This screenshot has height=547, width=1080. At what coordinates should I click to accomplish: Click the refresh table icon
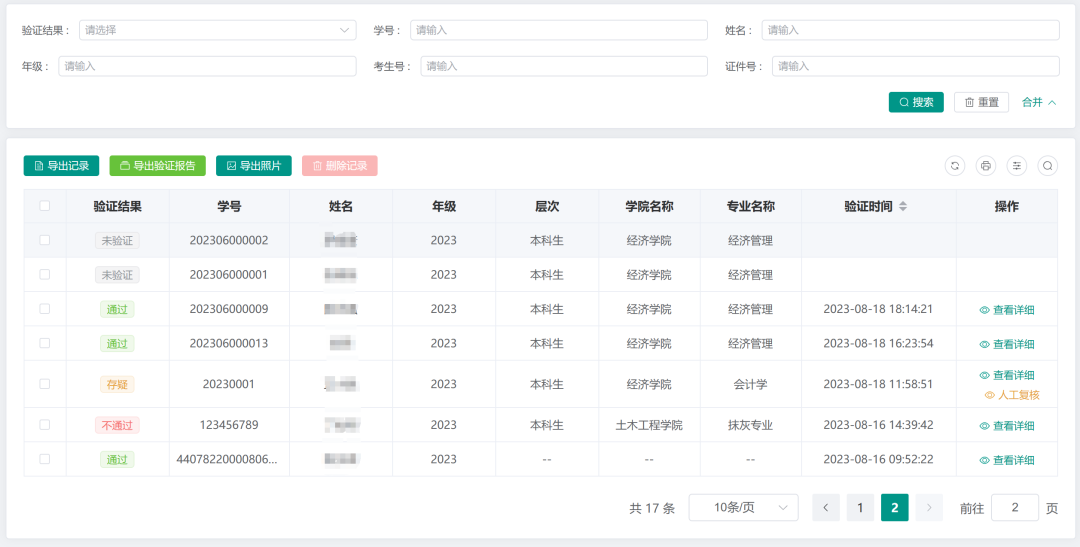coord(955,166)
